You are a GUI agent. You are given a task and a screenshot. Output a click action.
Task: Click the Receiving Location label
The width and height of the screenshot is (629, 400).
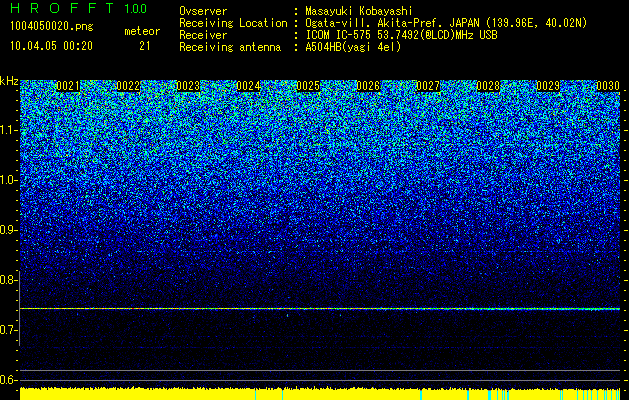[233, 23]
